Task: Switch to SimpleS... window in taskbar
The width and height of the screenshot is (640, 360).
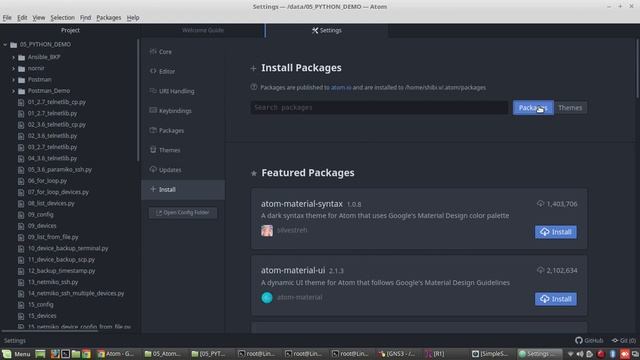Action: [x=490, y=354]
